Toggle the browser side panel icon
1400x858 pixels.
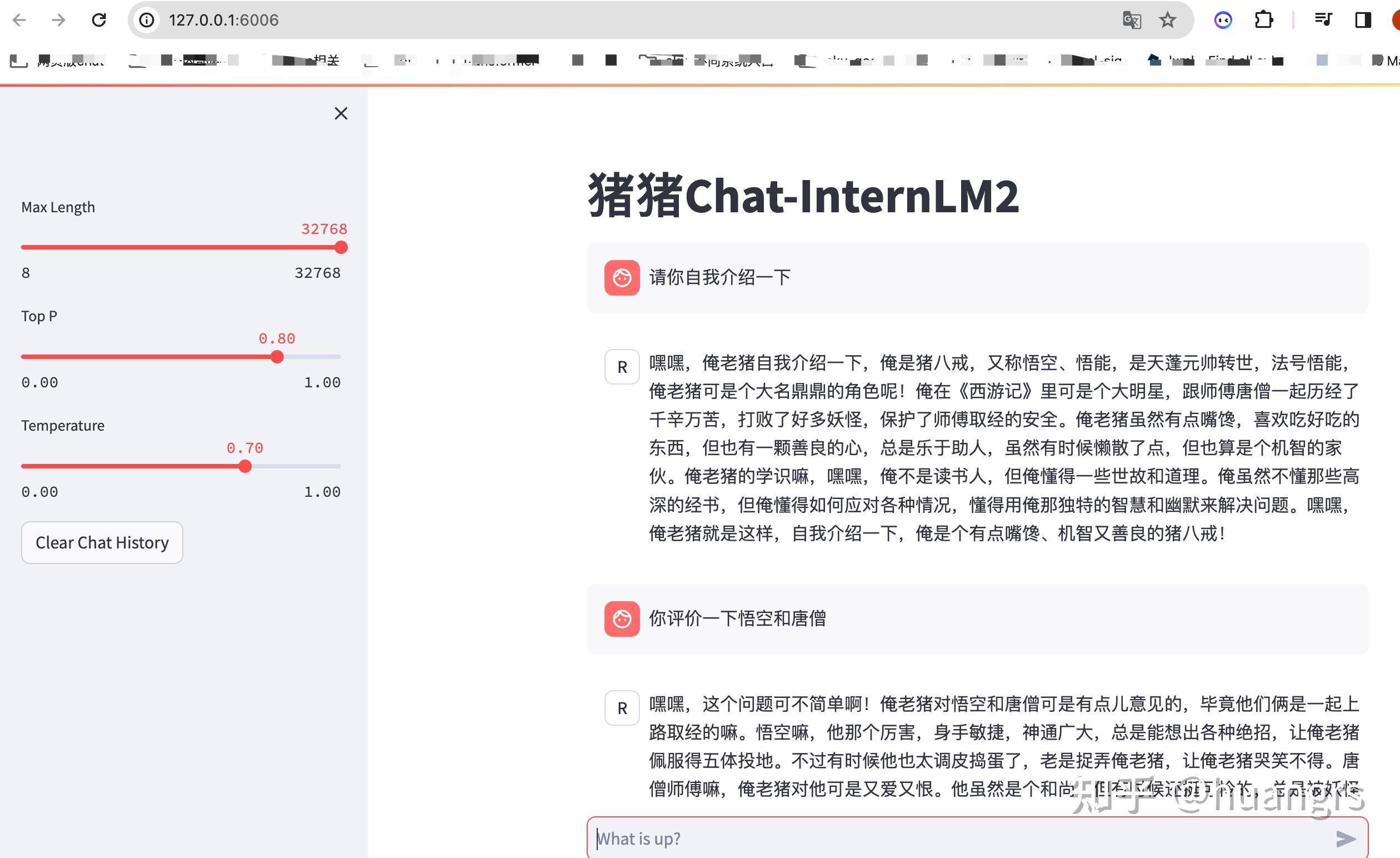1363,21
